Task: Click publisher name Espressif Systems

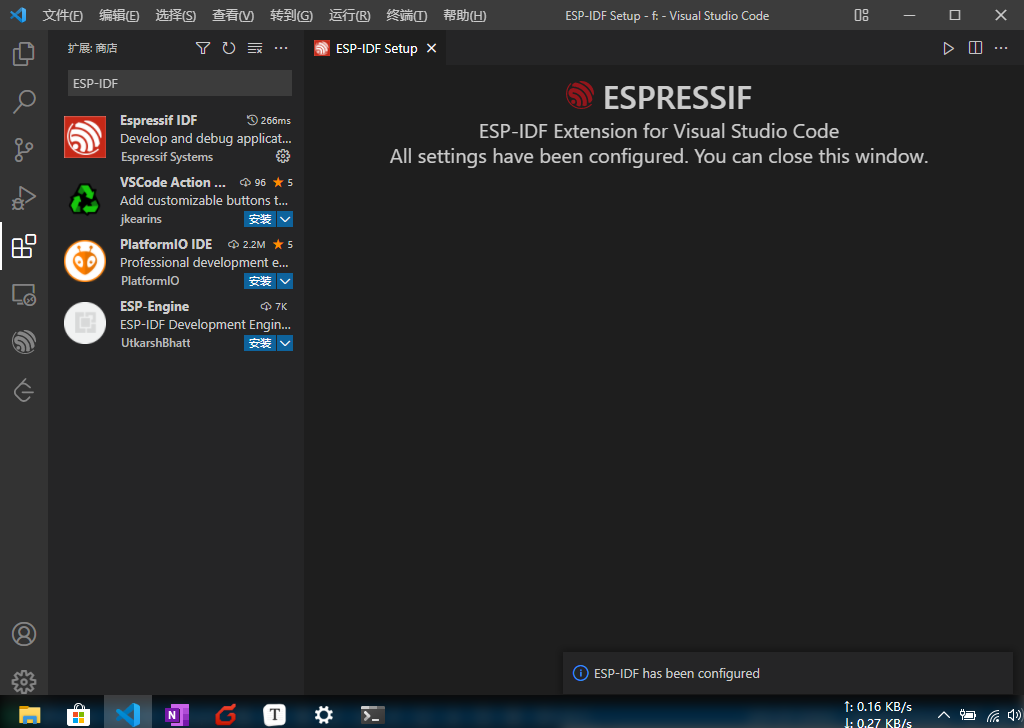Action: coord(167,157)
